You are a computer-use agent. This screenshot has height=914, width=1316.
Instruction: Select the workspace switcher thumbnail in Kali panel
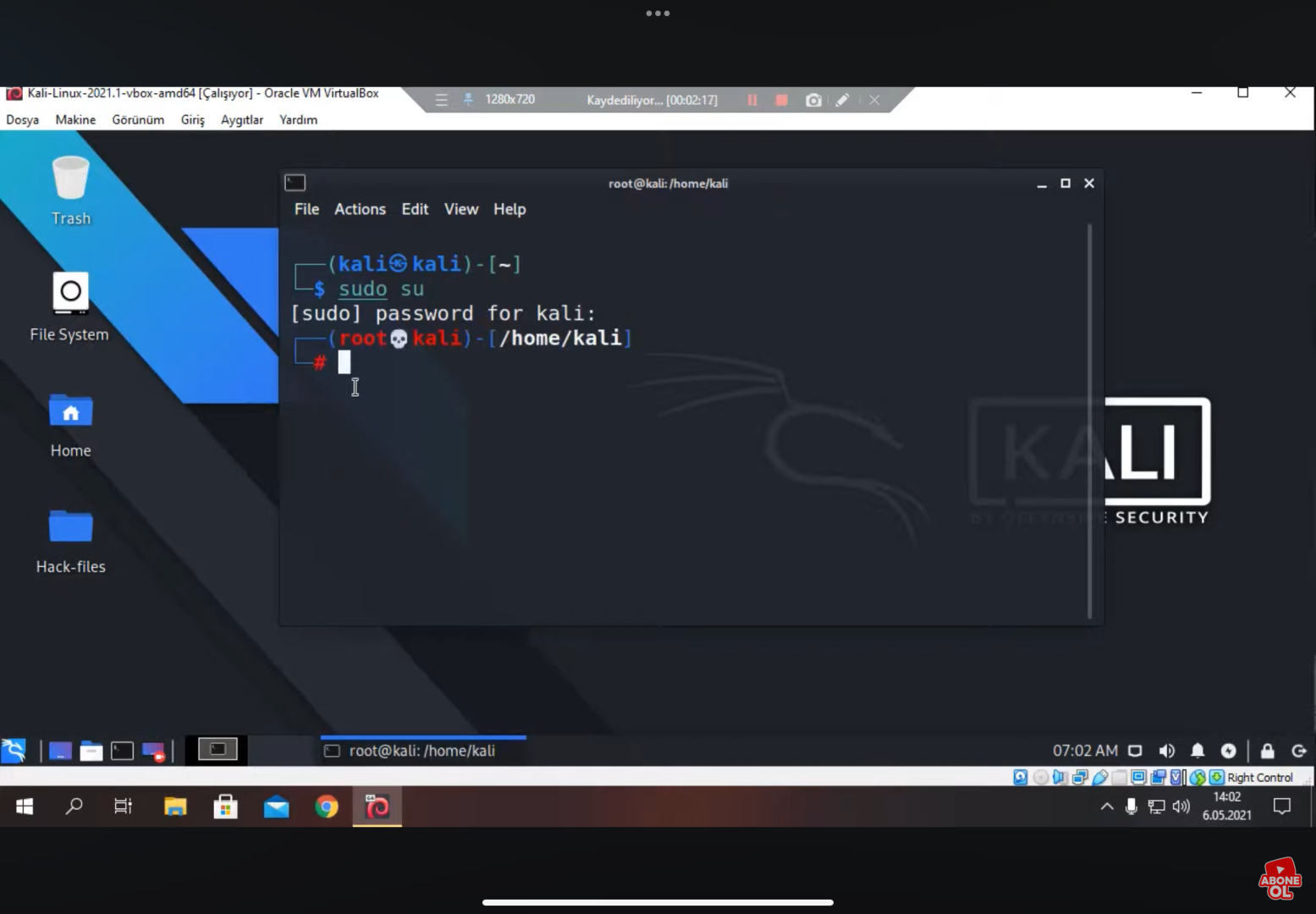point(217,750)
